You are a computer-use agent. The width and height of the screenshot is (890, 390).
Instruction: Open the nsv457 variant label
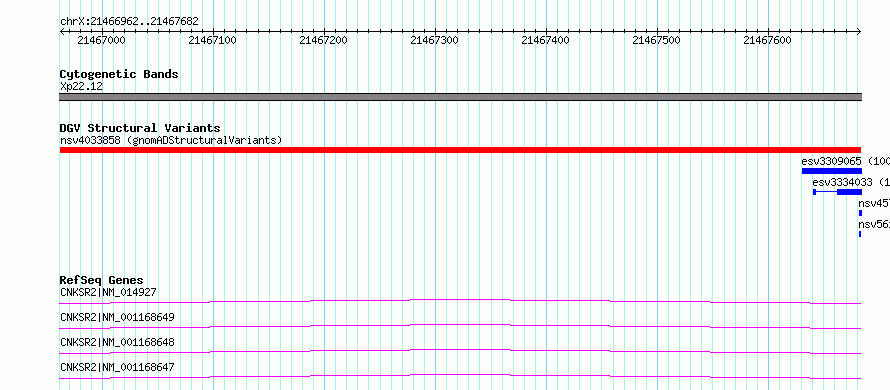coord(874,203)
